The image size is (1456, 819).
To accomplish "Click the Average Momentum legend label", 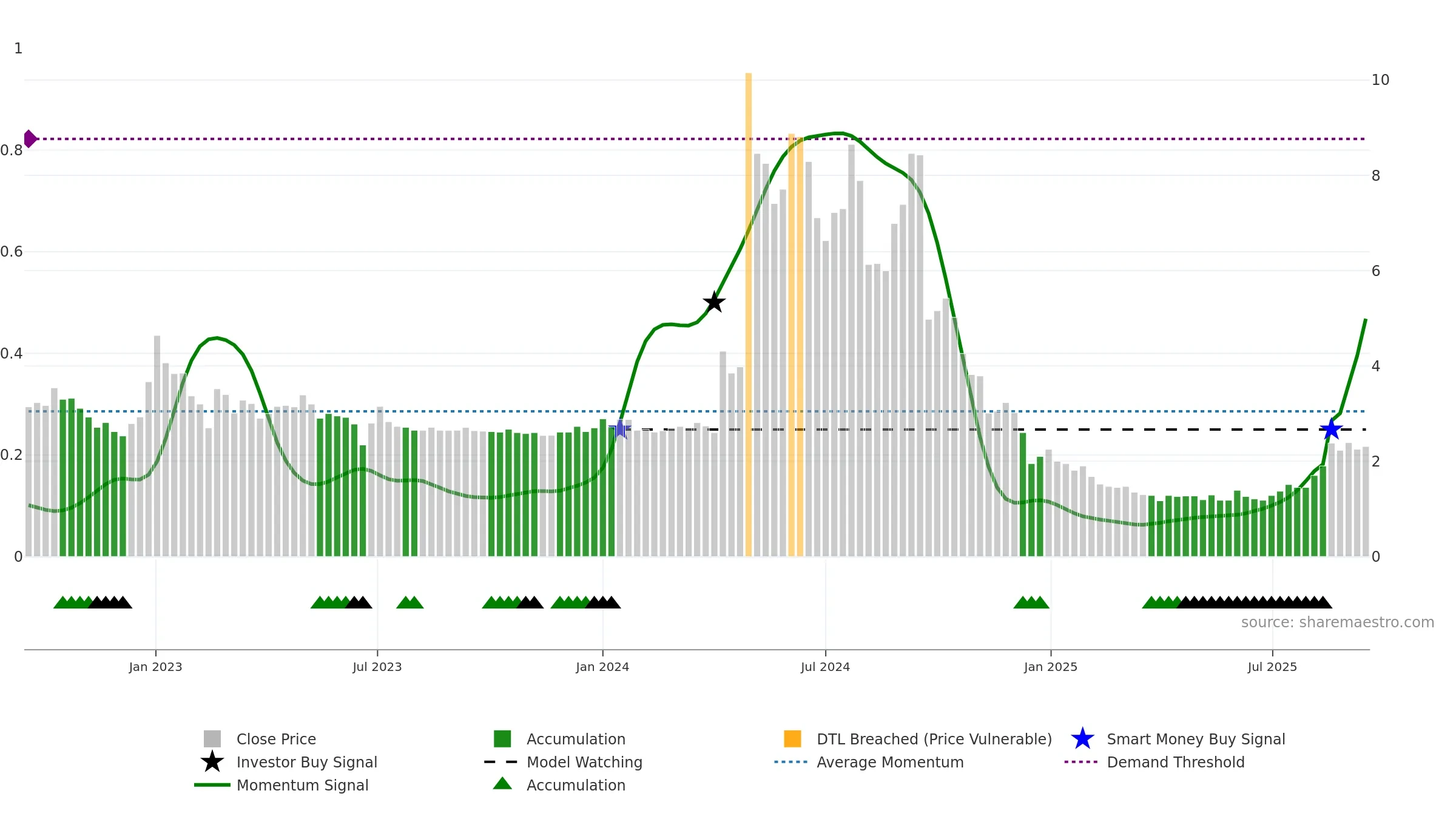I will point(890,762).
